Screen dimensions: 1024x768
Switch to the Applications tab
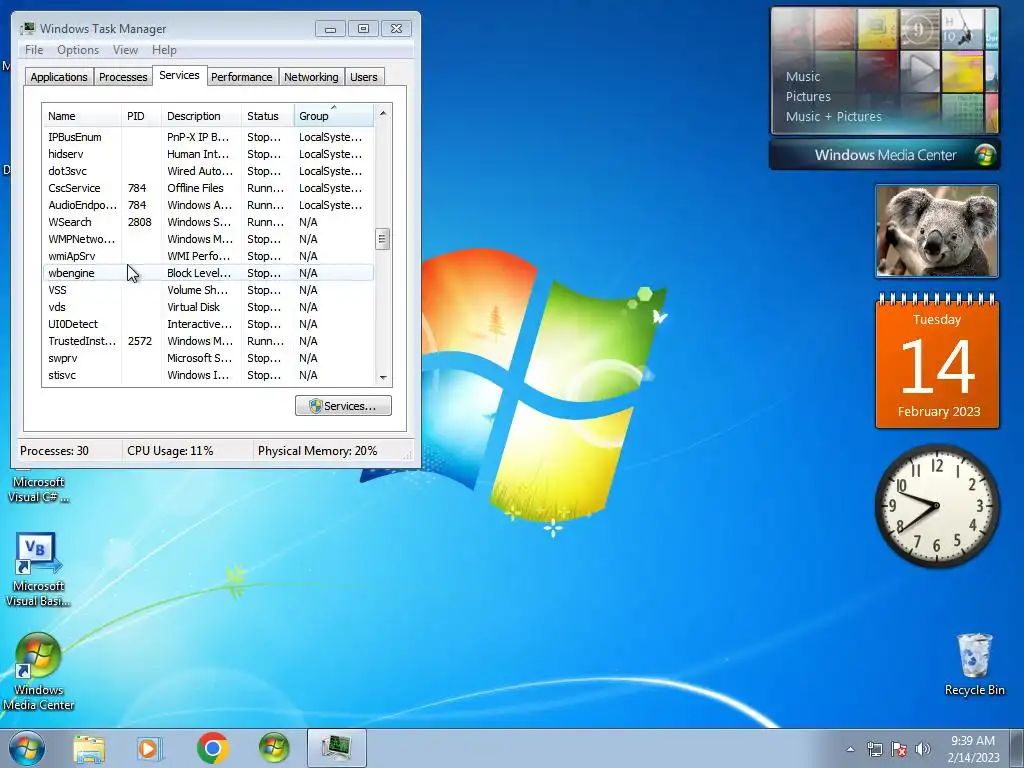point(59,77)
